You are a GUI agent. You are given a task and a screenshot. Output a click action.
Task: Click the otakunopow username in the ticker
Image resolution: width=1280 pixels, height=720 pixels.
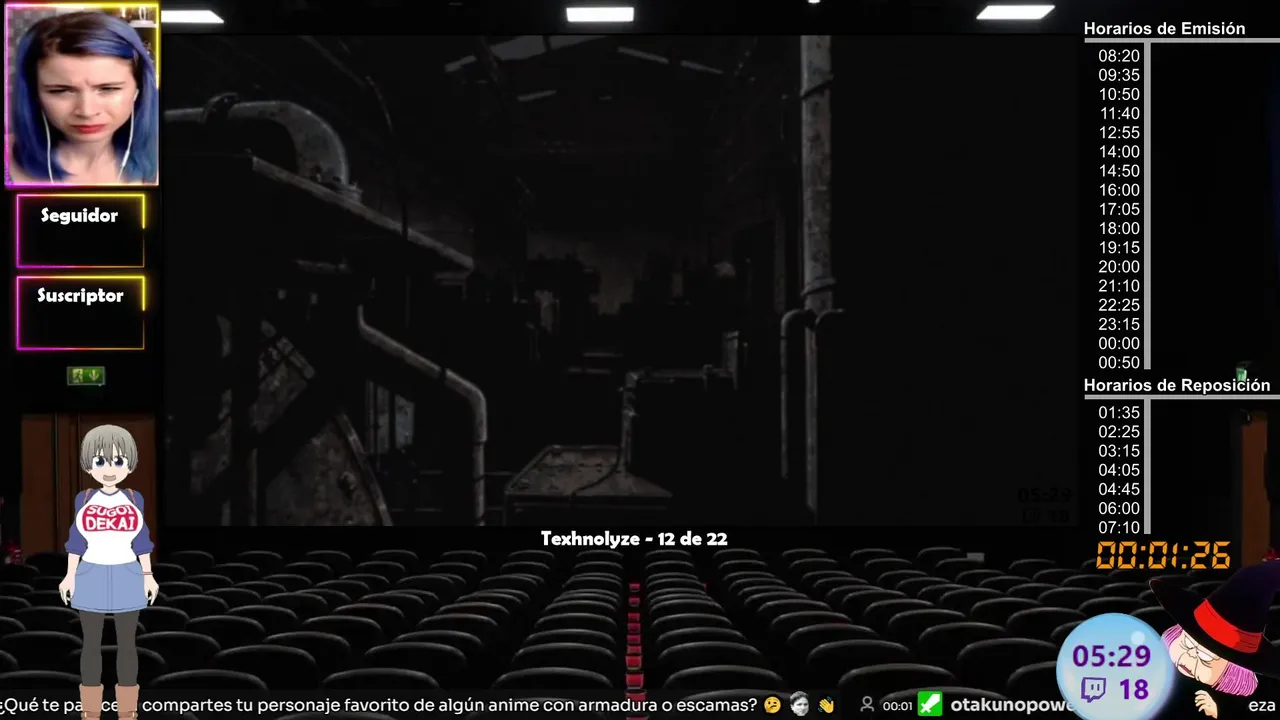pyautogui.click(x=1012, y=705)
